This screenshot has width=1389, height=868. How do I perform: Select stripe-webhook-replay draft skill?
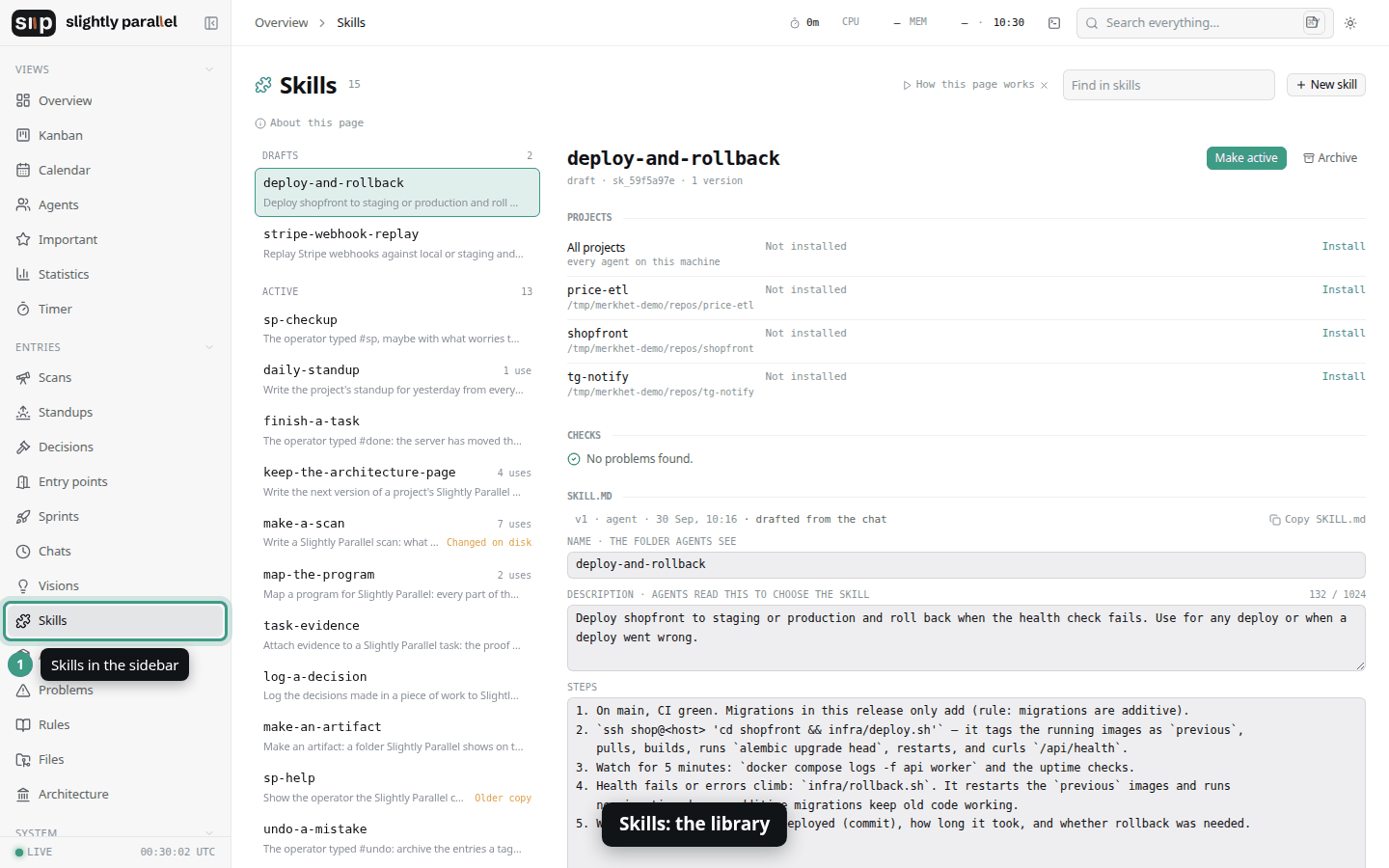[x=397, y=243]
